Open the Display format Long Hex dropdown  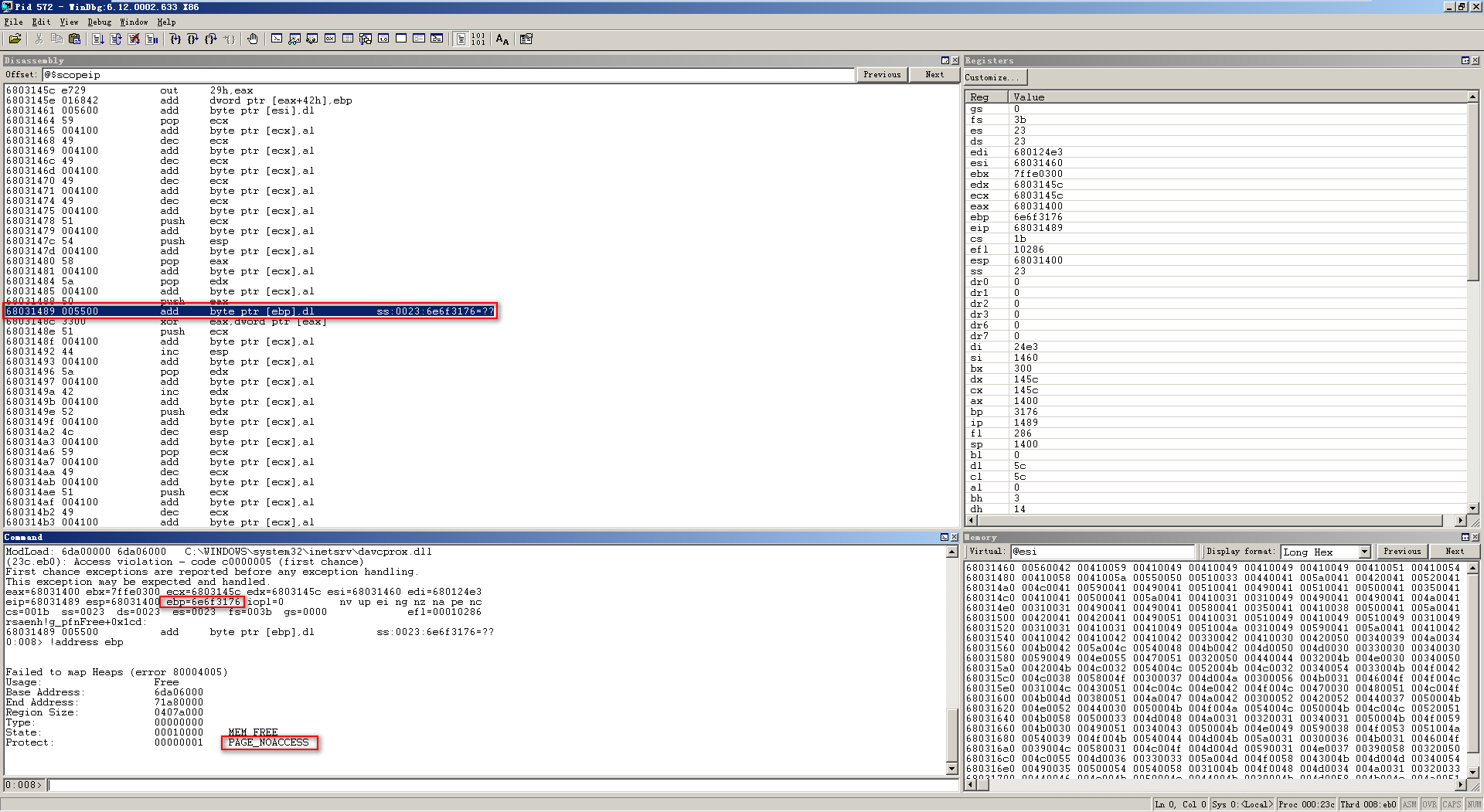pos(1364,552)
